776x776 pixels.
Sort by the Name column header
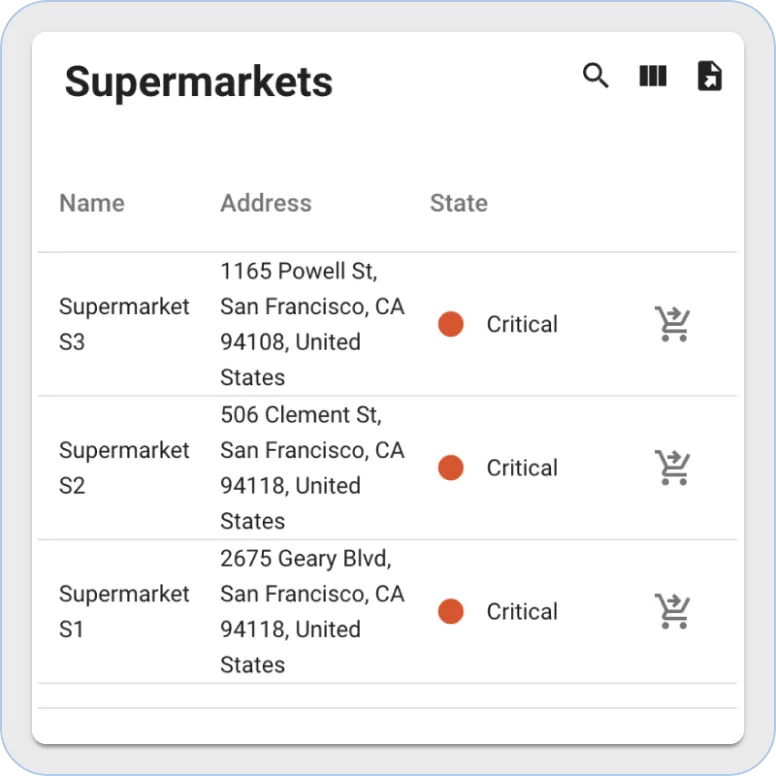pos(92,203)
